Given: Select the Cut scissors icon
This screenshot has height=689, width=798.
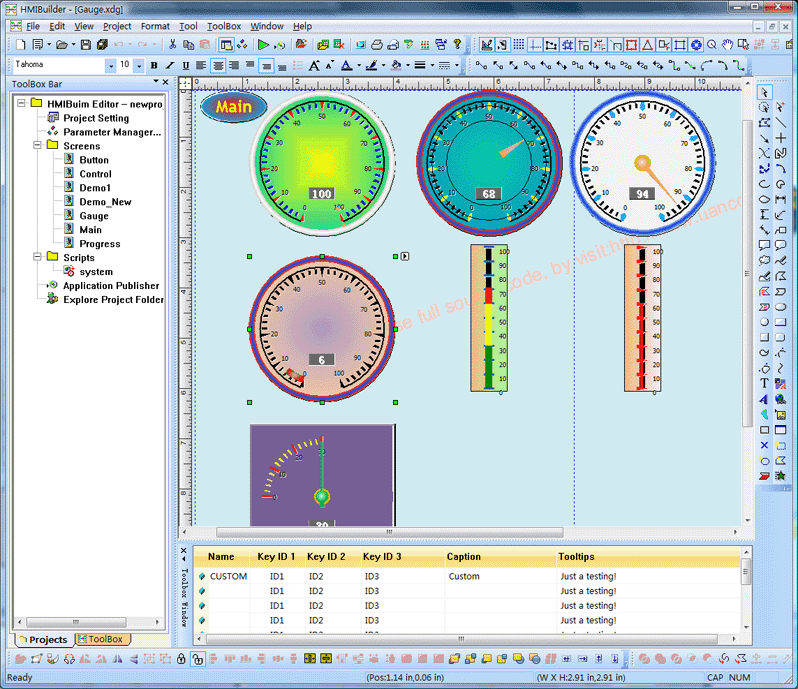Looking at the screenshot, I should tap(173, 45).
